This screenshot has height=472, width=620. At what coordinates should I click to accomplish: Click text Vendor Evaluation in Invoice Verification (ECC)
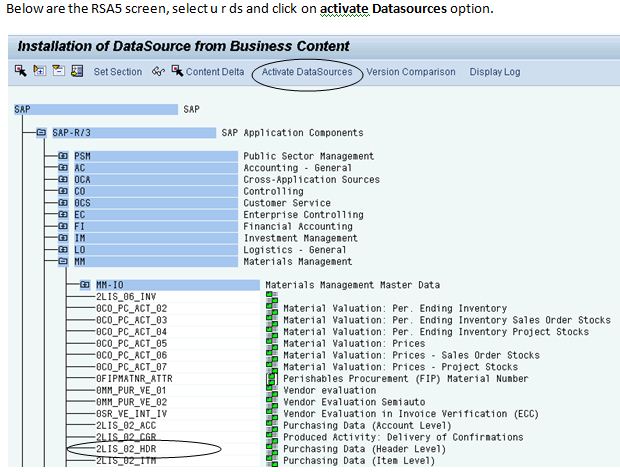pos(411,414)
